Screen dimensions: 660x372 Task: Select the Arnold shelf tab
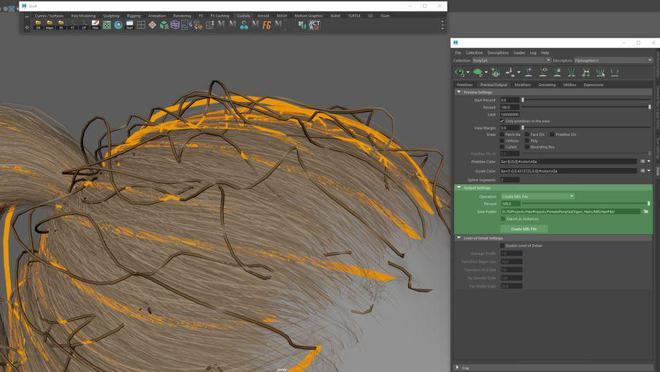(x=263, y=16)
